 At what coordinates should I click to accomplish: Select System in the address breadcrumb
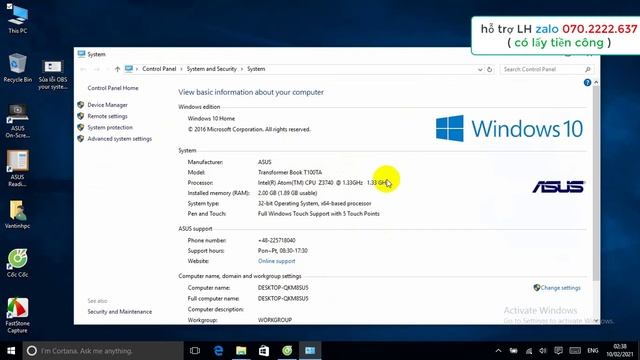pyautogui.click(x=256, y=69)
